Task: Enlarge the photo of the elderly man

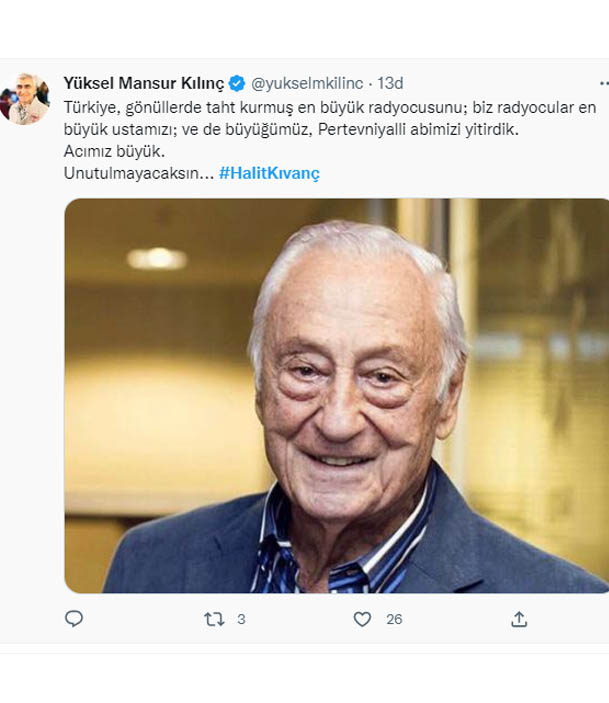Action: [x=336, y=395]
